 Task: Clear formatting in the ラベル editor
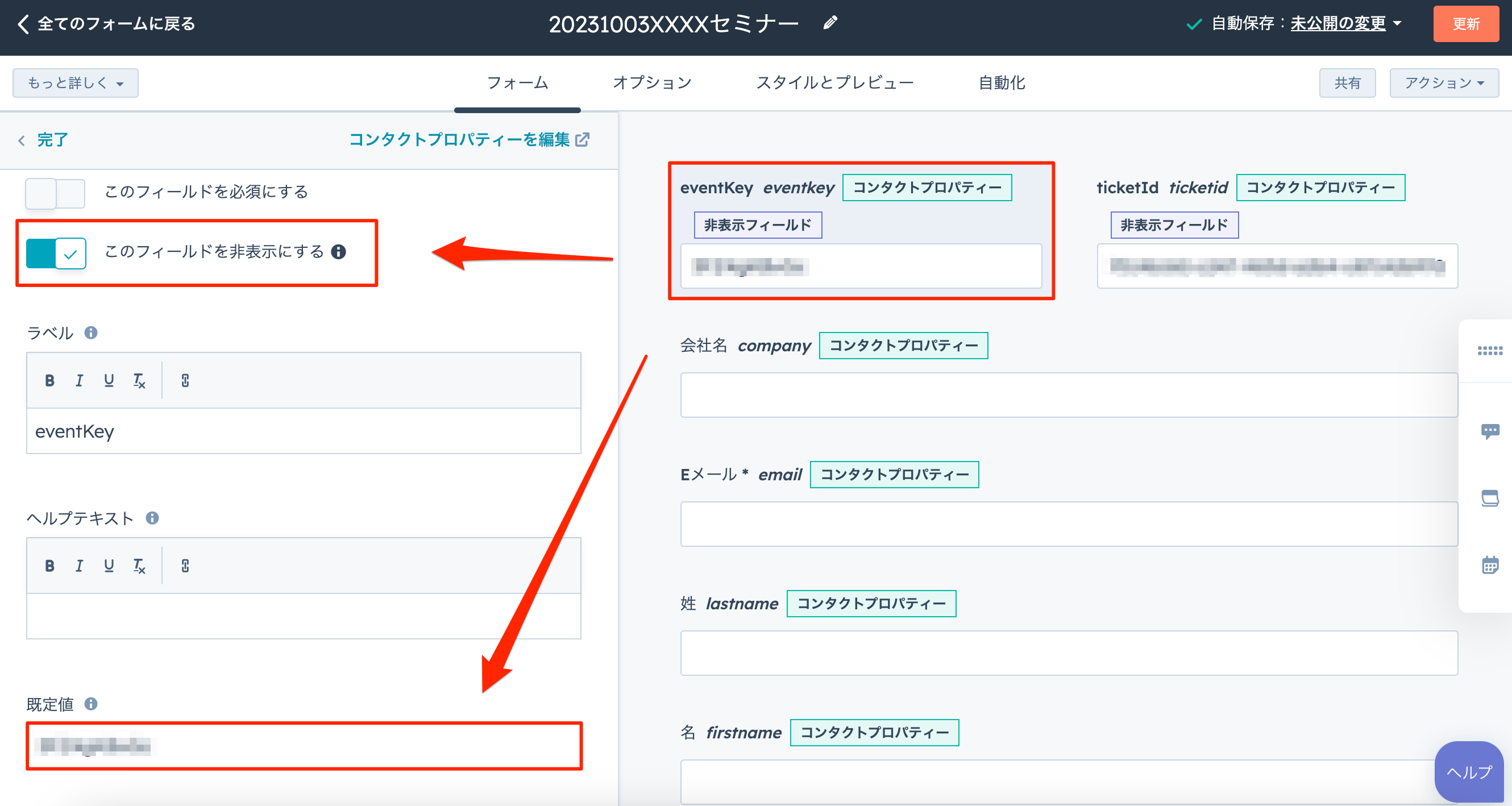pos(139,380)
